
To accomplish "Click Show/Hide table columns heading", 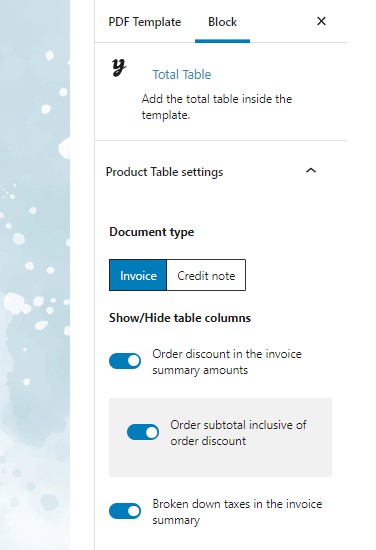I will [180, 318].
